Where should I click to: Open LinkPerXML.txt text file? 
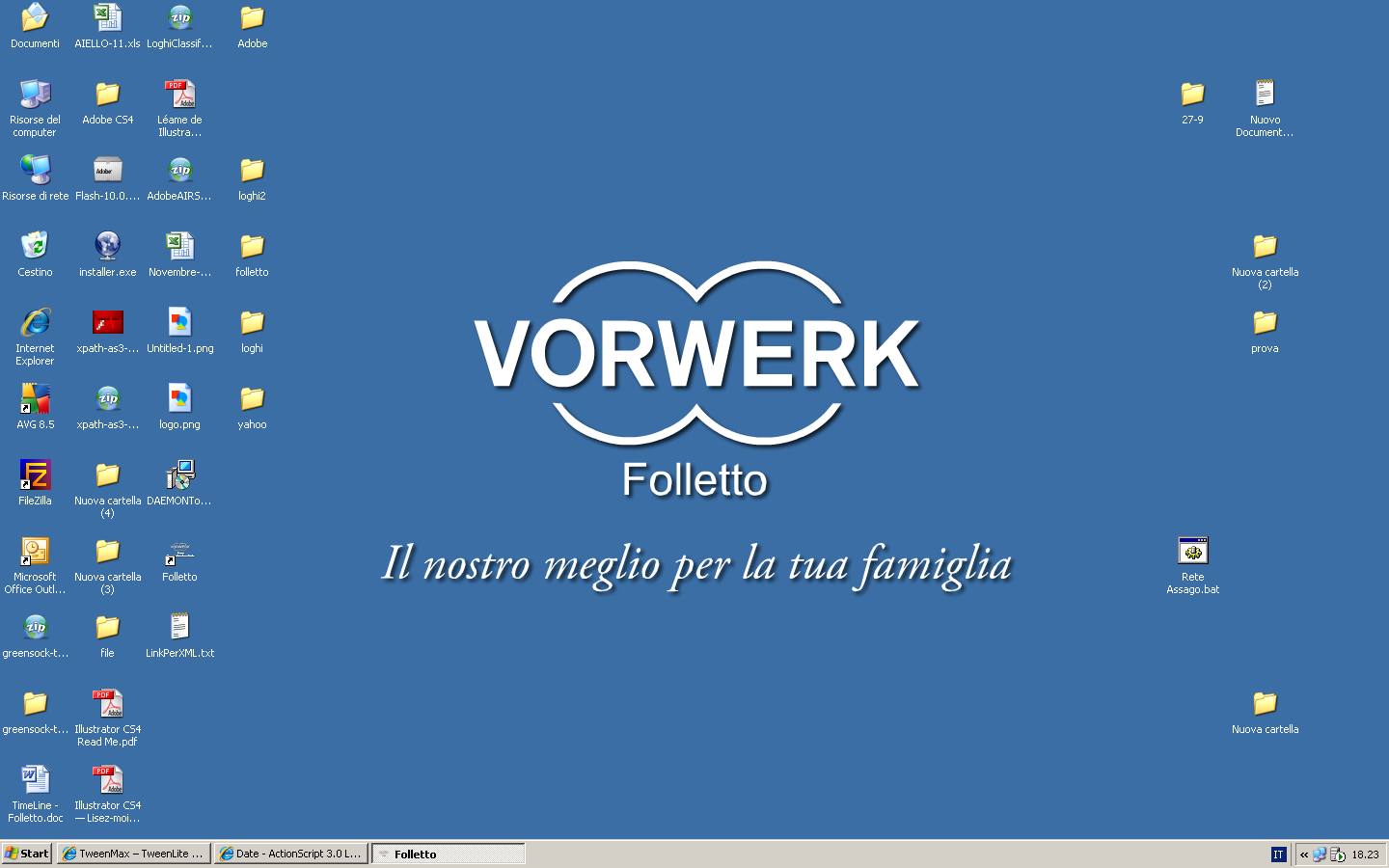coord(179,627)
